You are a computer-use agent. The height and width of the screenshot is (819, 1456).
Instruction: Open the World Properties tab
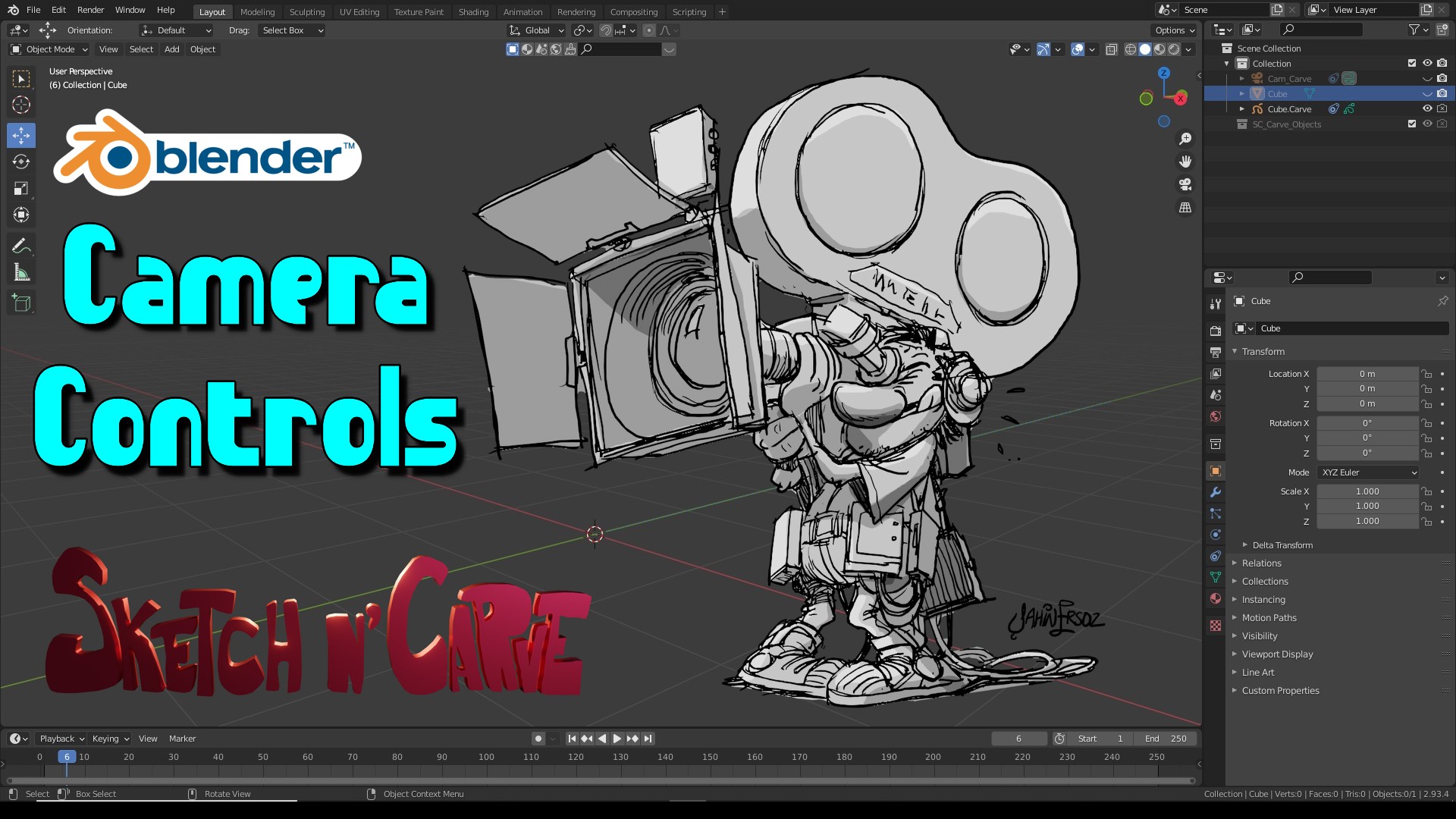(x=1215, y=416)
